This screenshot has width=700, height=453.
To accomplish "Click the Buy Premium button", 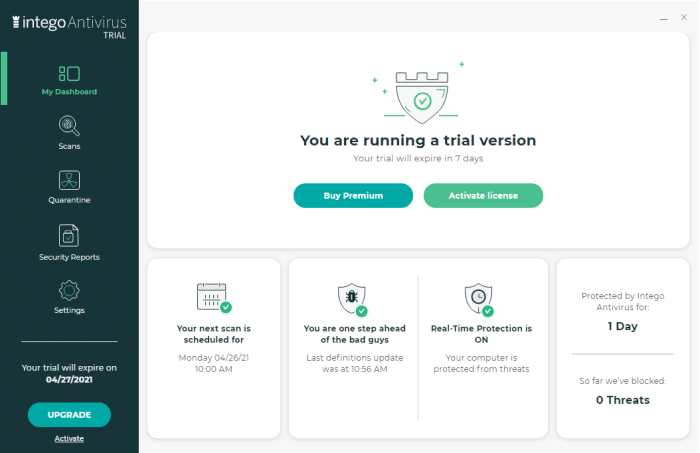I will pos(353,195).
